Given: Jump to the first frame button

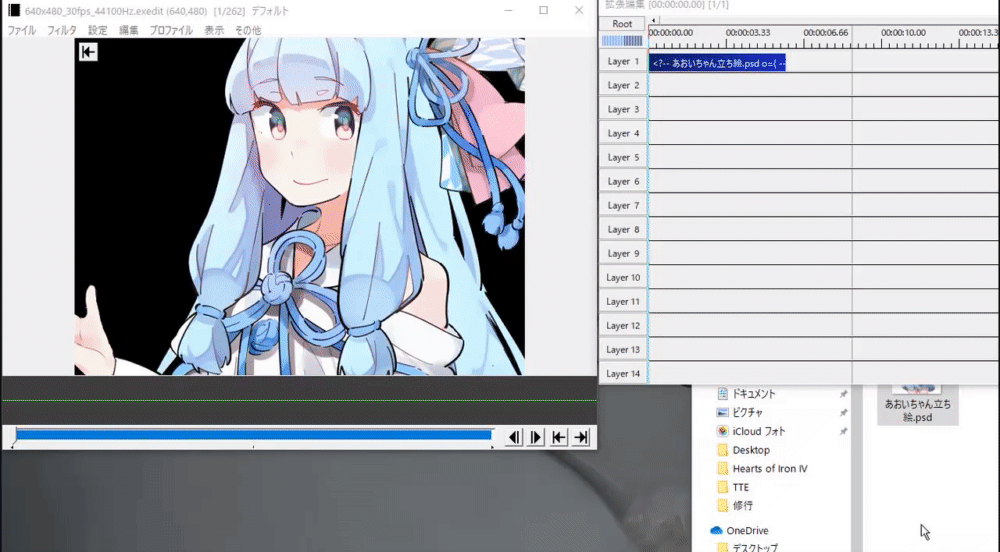Looking at the screenshot, I should tap(558, 437).
